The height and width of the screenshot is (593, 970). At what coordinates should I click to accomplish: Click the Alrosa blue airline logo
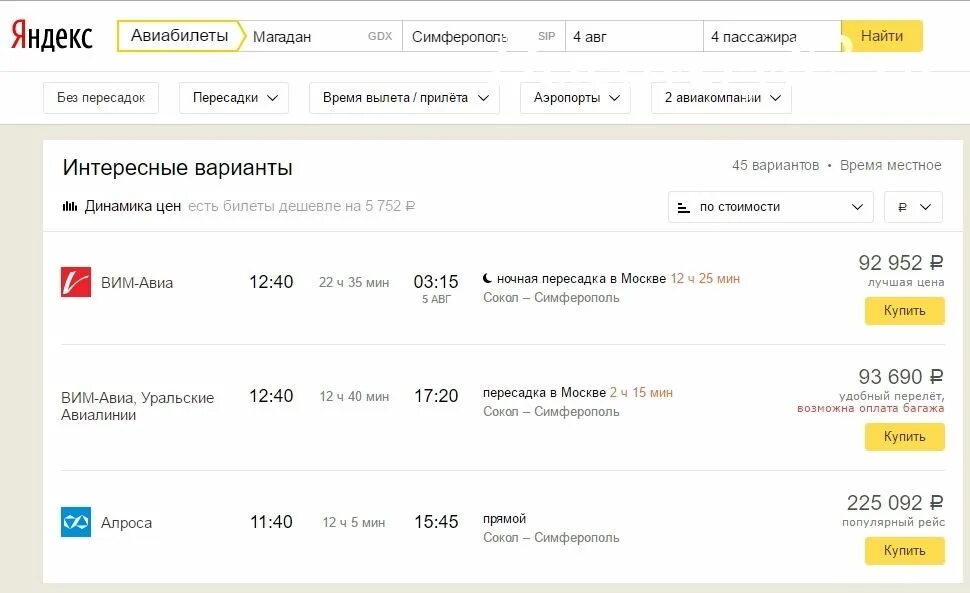76,522
